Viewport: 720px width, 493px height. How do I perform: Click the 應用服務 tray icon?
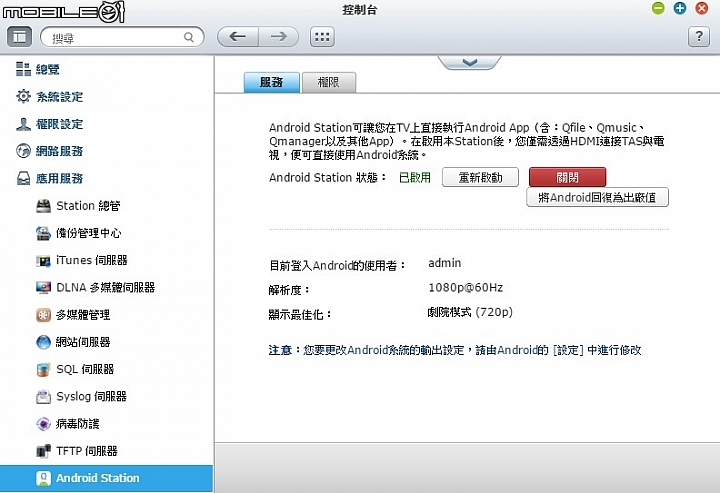[x=23, y=178]
